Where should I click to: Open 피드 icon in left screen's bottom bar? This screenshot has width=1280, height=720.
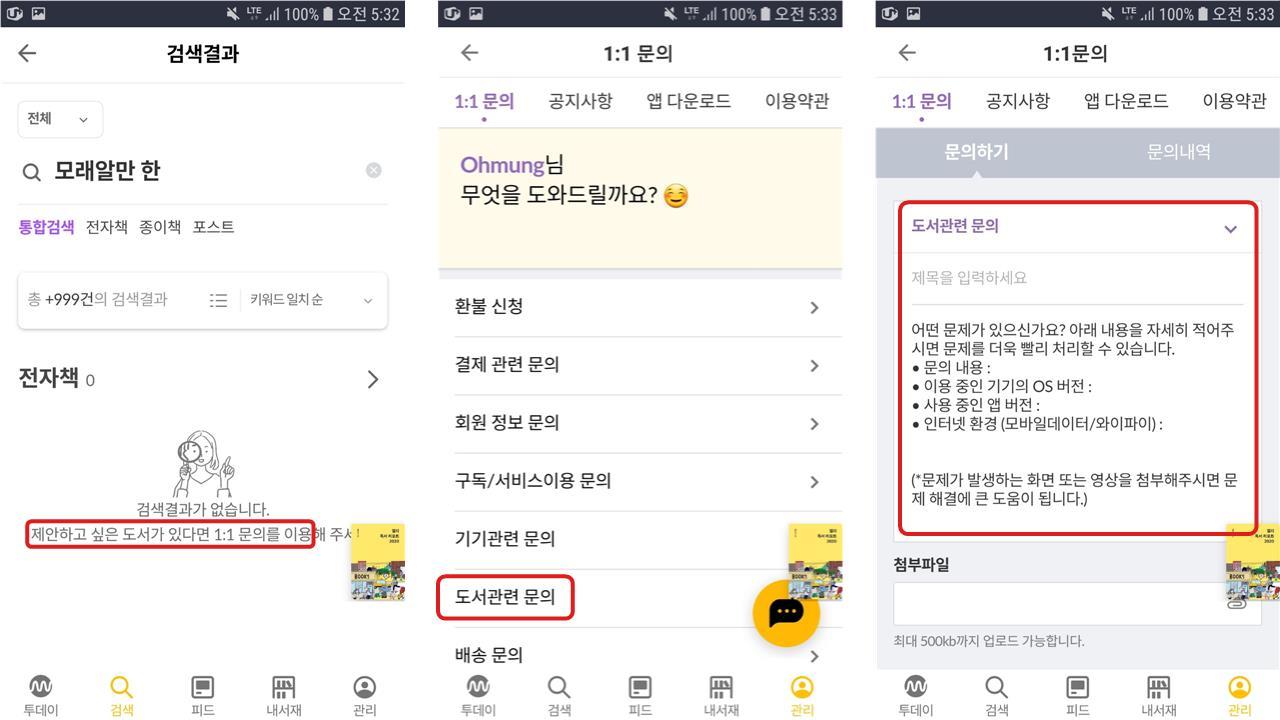coord(203,696)
